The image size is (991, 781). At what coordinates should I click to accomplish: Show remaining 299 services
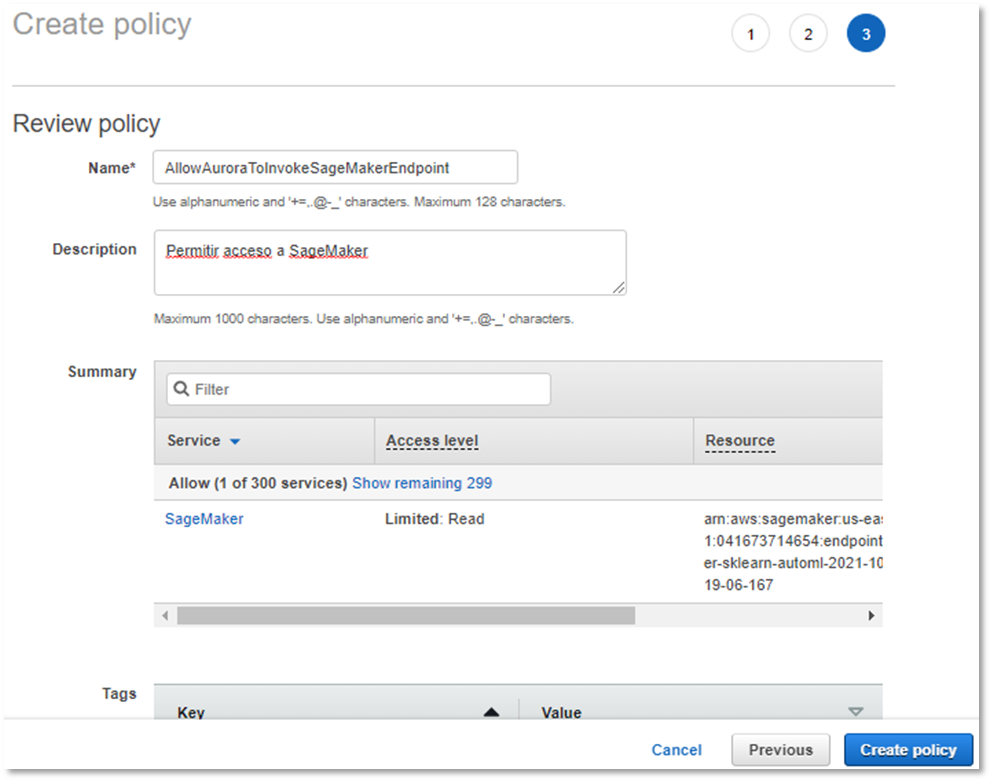pos(422,483)
